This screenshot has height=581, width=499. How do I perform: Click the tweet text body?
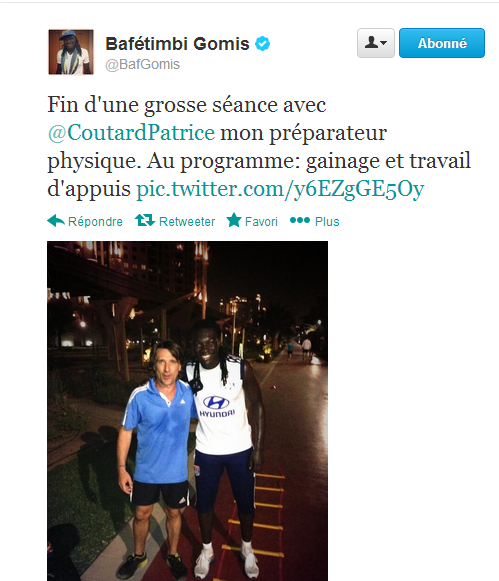point(259,147)
